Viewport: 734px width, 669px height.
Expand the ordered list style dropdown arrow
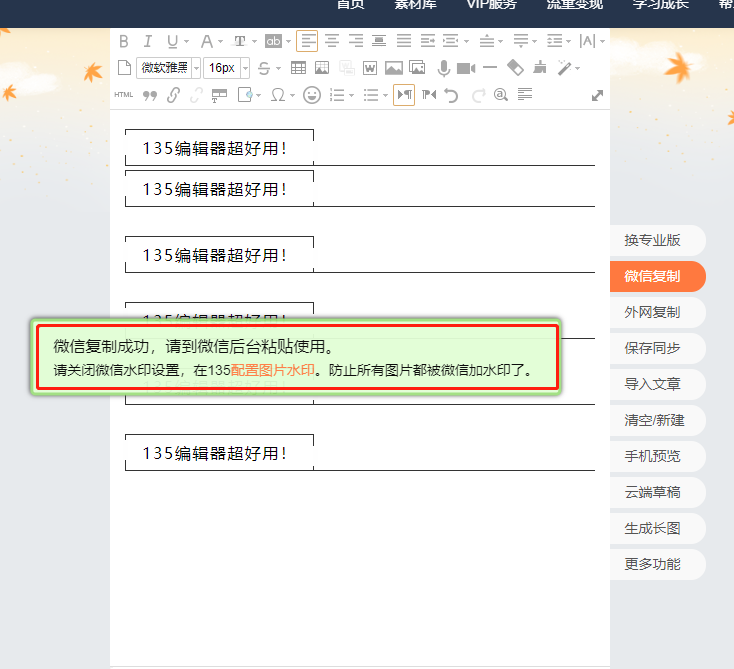[x=352, y=96]
